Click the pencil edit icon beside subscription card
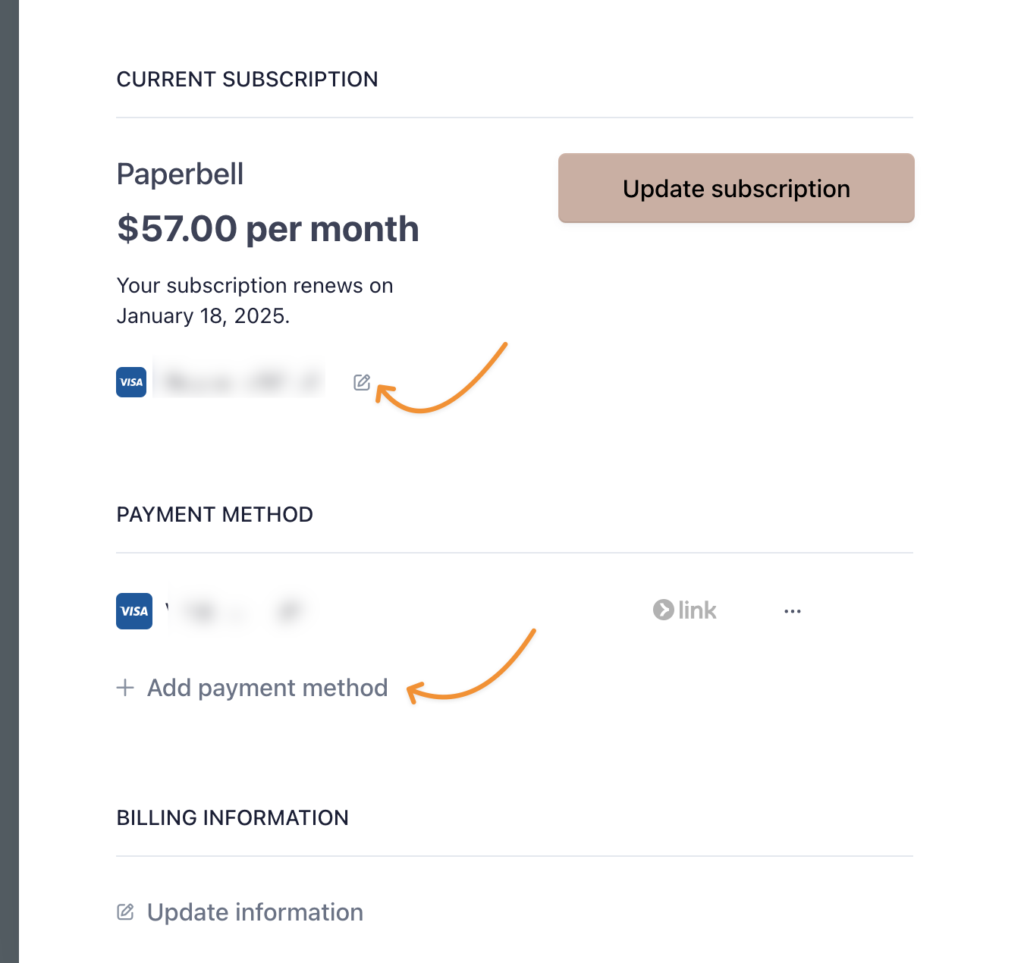This screenshot has width=1024, height=963. pos(362,382)
